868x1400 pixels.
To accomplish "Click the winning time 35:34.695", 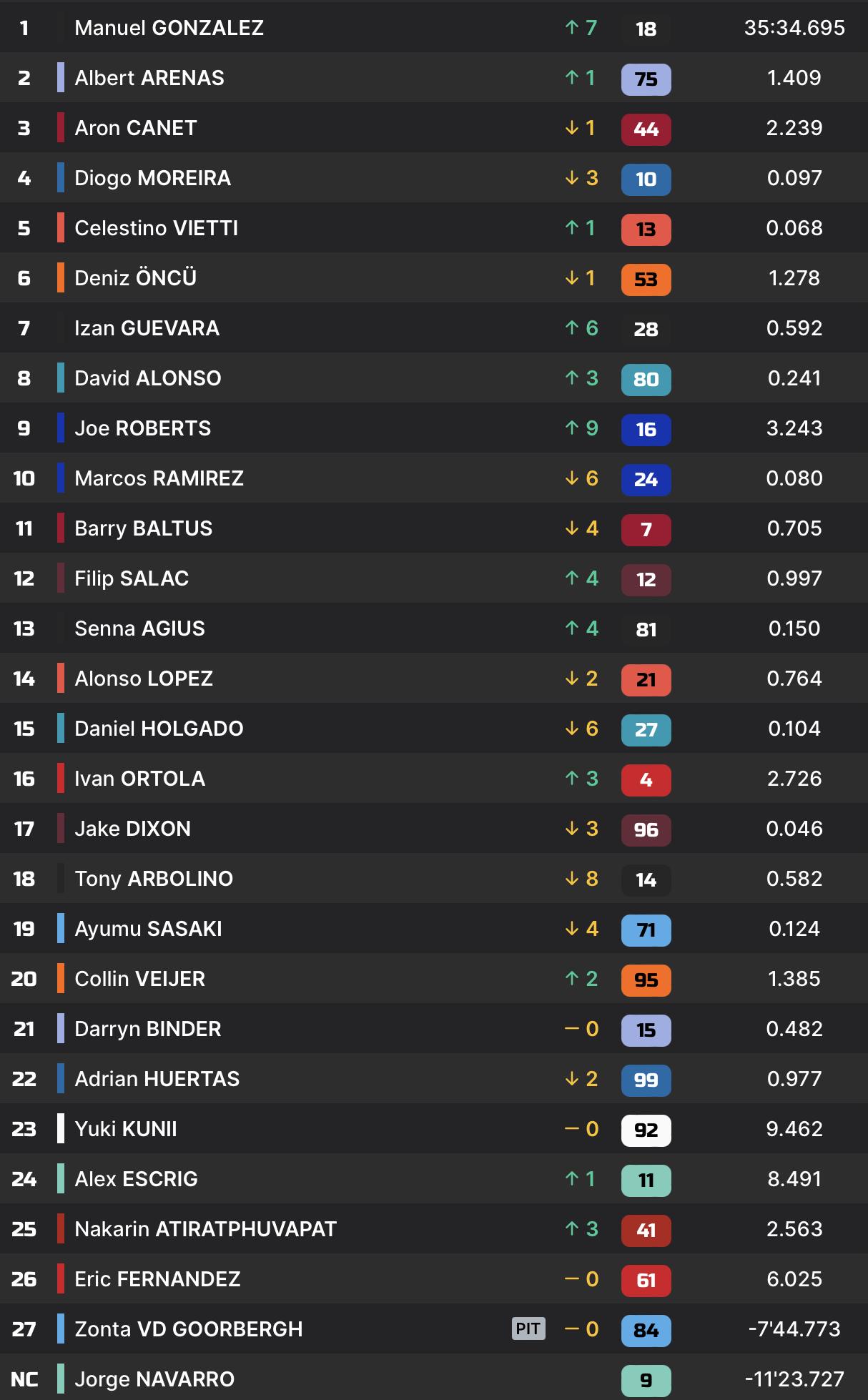I will coord(794,28).
